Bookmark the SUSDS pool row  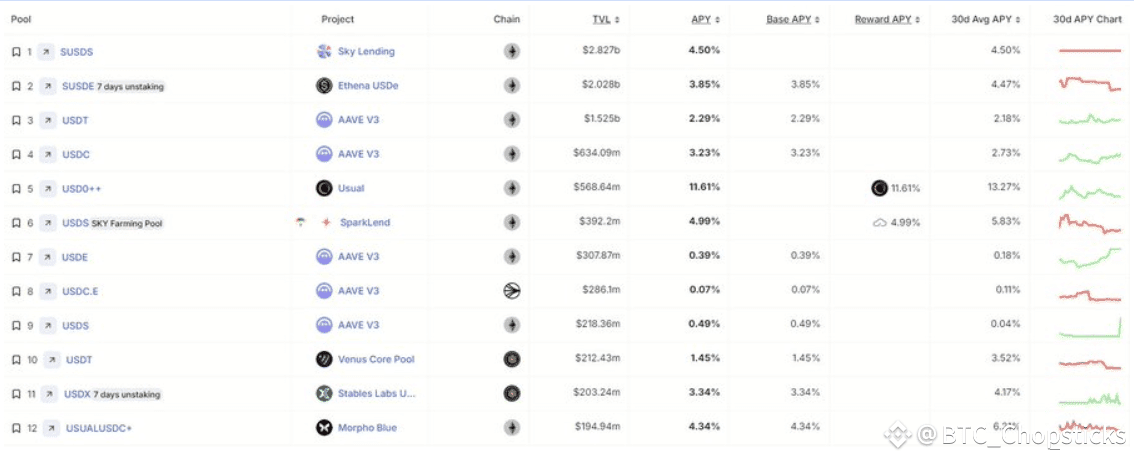click(15, 52)
